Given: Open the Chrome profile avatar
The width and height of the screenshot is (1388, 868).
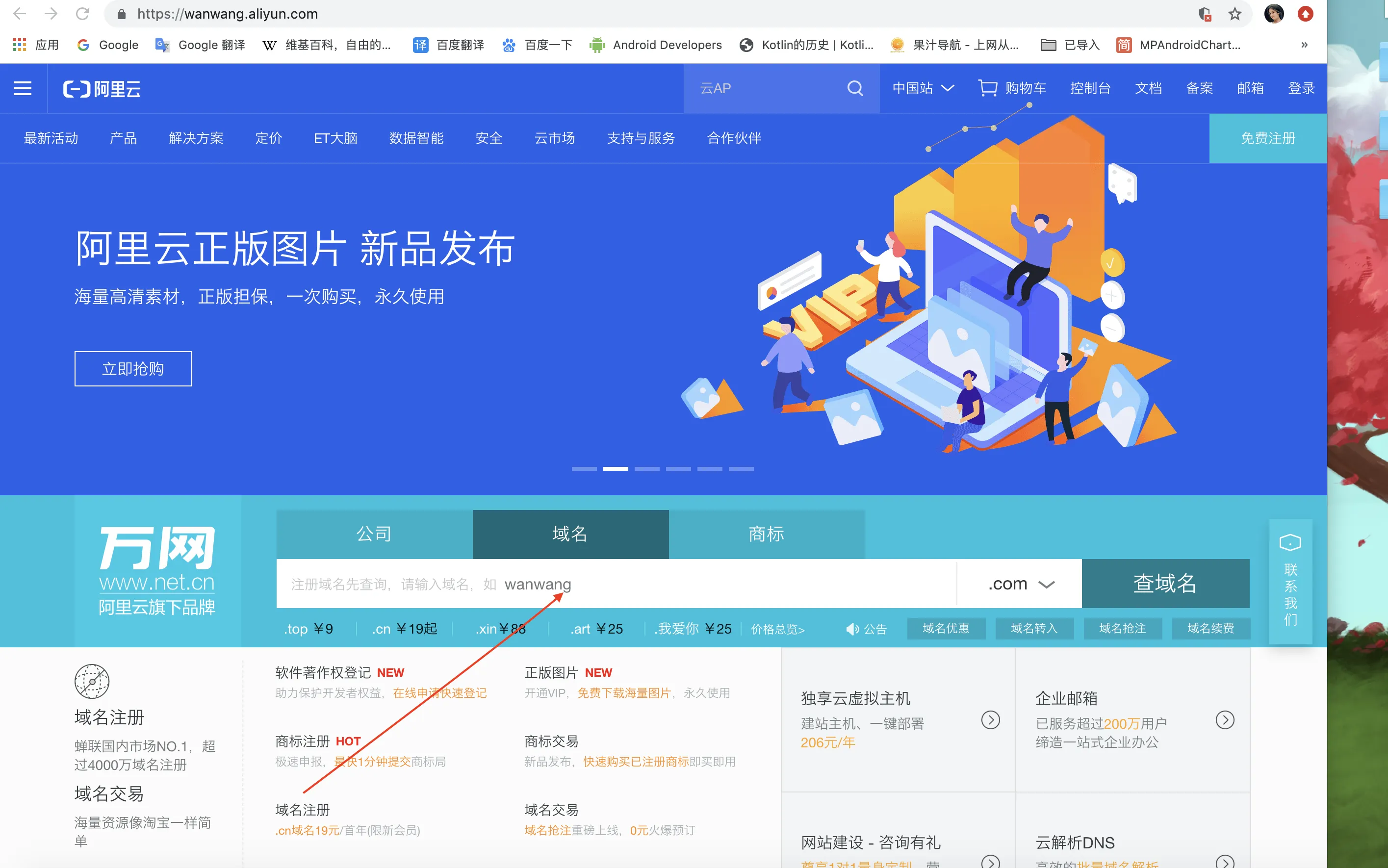Looking at the screenshot, I should click(x=1274, y=14).
